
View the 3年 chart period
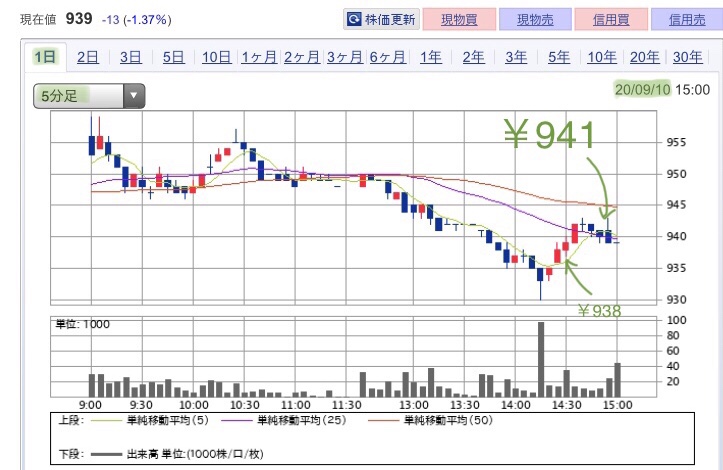516,57
